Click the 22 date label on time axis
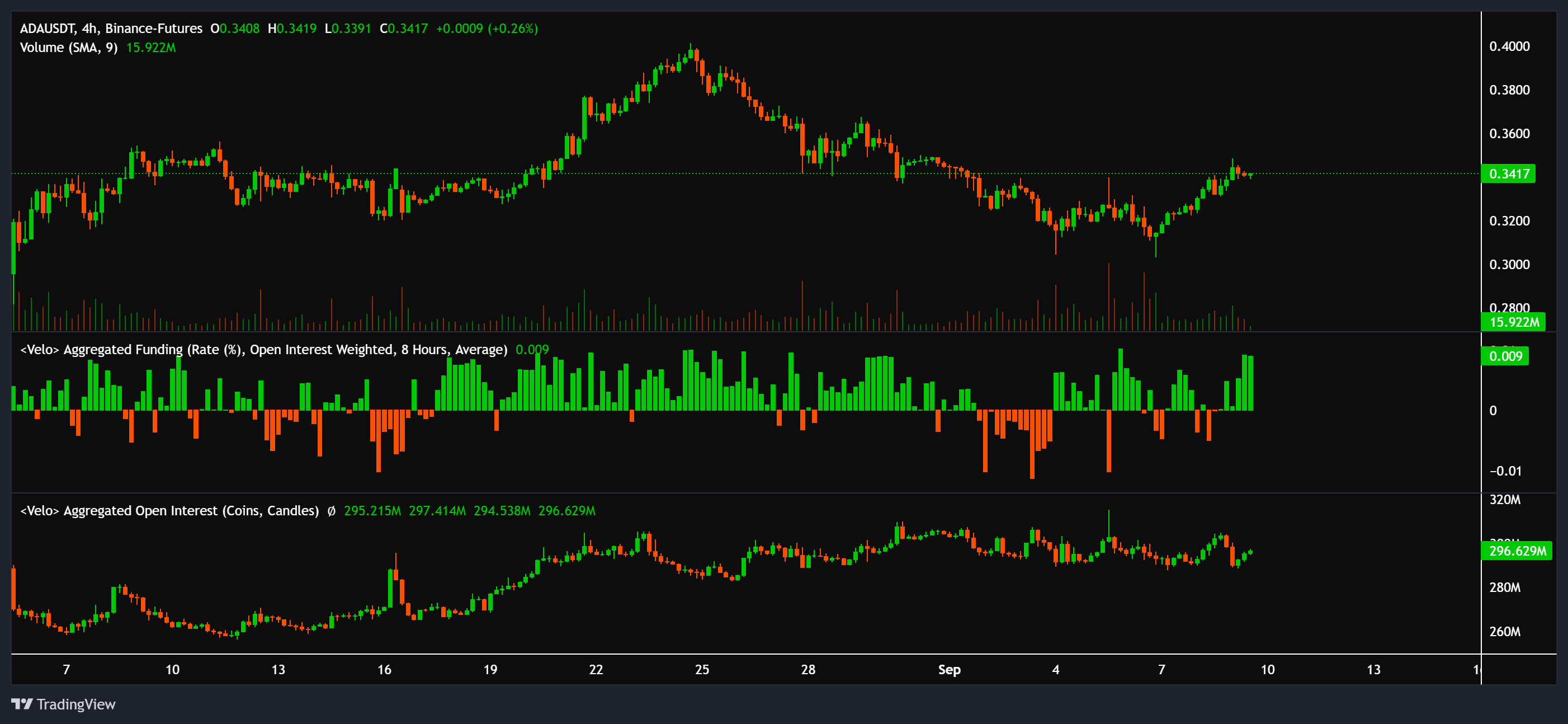 tap(596, 670)
